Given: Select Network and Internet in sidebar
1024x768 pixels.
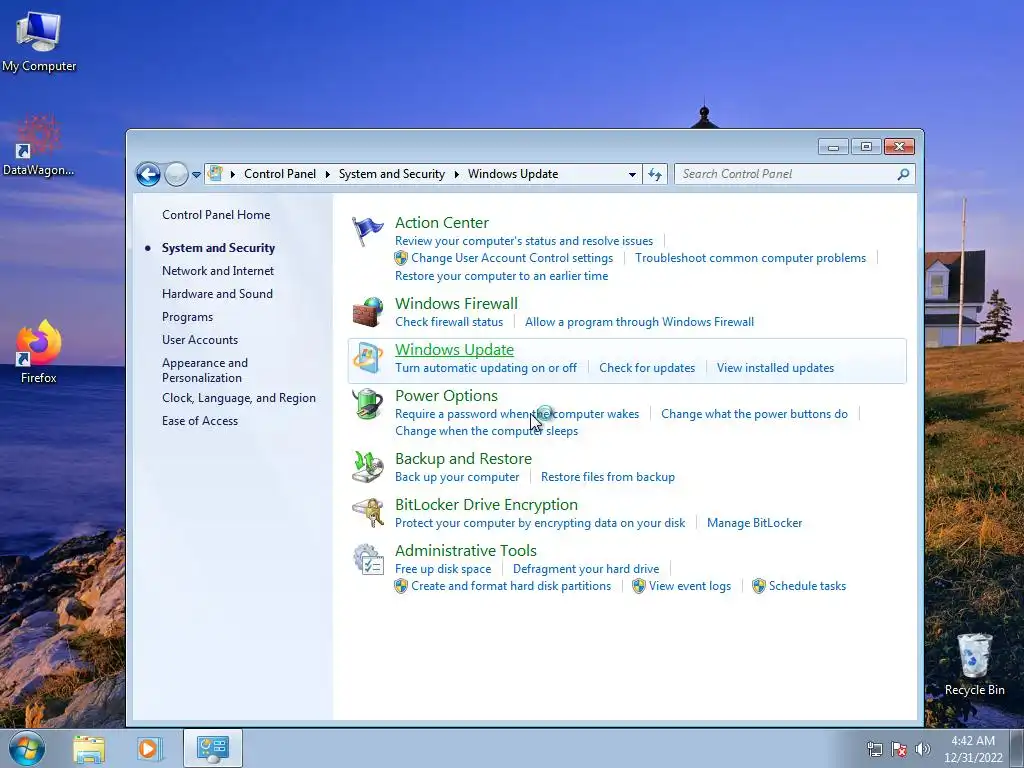Looking at the screenshot, I should [x=218, y=271].
